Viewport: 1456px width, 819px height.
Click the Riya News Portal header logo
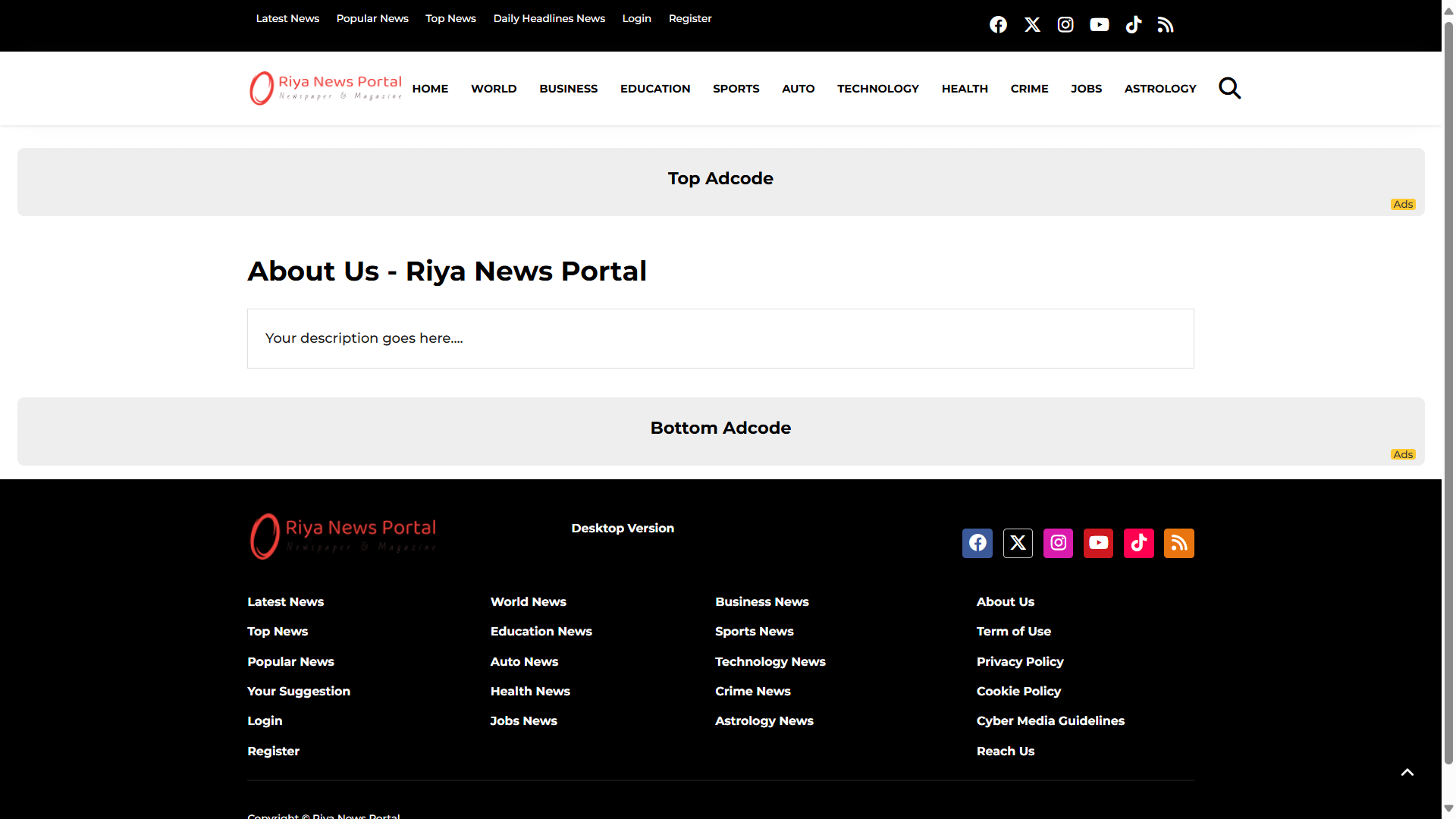pyautogui.click(x=325, y=88)
